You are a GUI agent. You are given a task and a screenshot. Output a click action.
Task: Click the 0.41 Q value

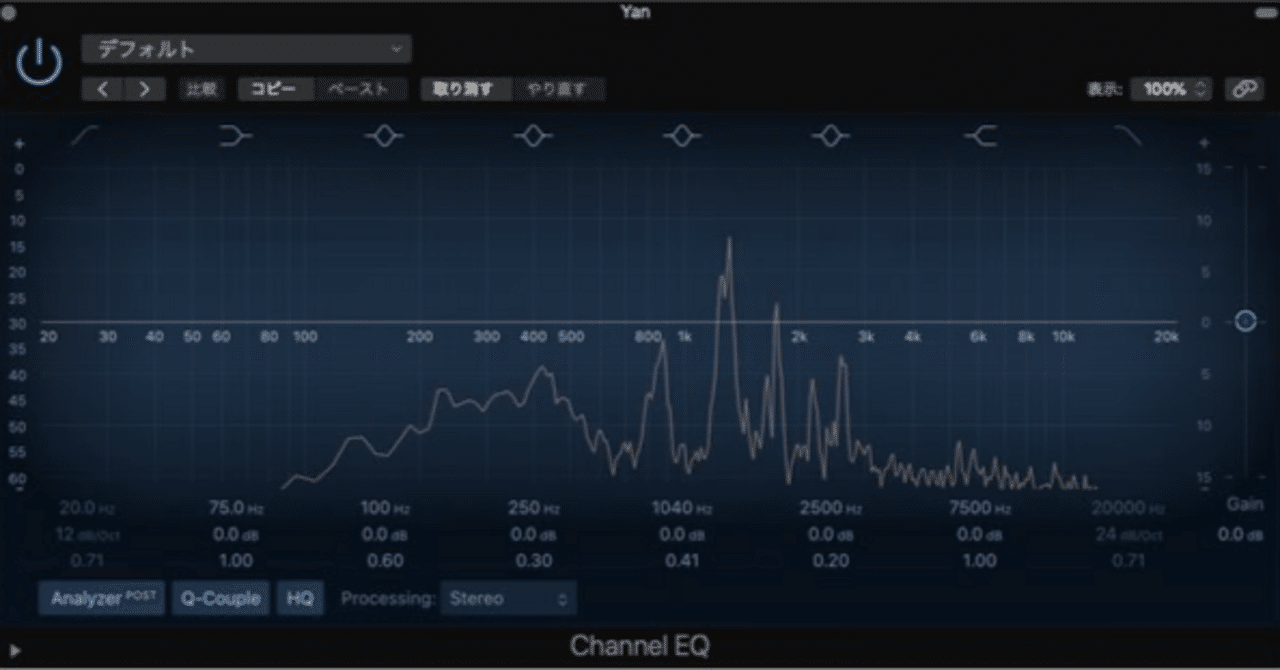point(681,560)
